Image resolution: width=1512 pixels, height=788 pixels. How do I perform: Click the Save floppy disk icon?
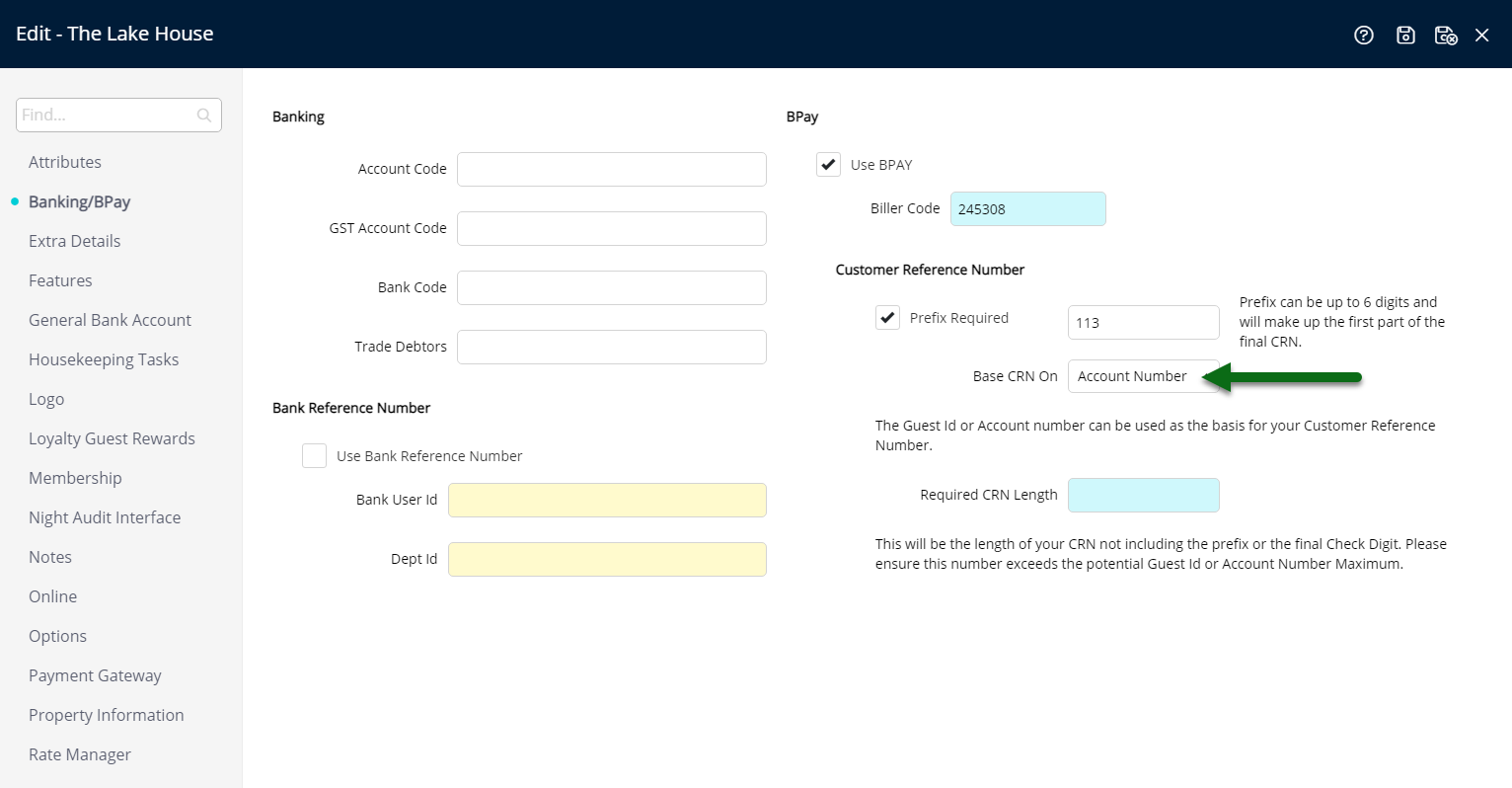click(x=1405, y=35)
